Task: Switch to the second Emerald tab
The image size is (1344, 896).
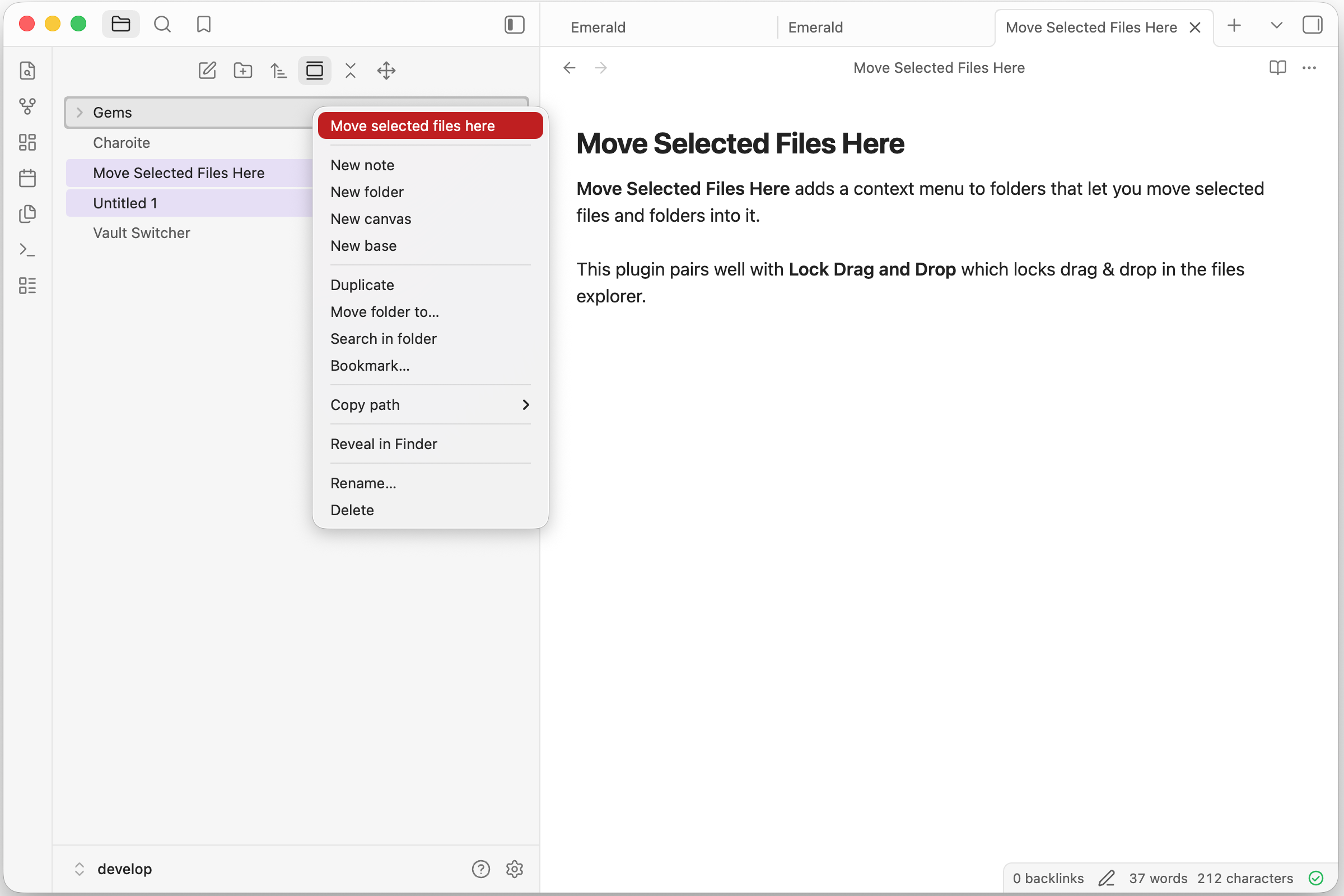Action: pos(885,27)
